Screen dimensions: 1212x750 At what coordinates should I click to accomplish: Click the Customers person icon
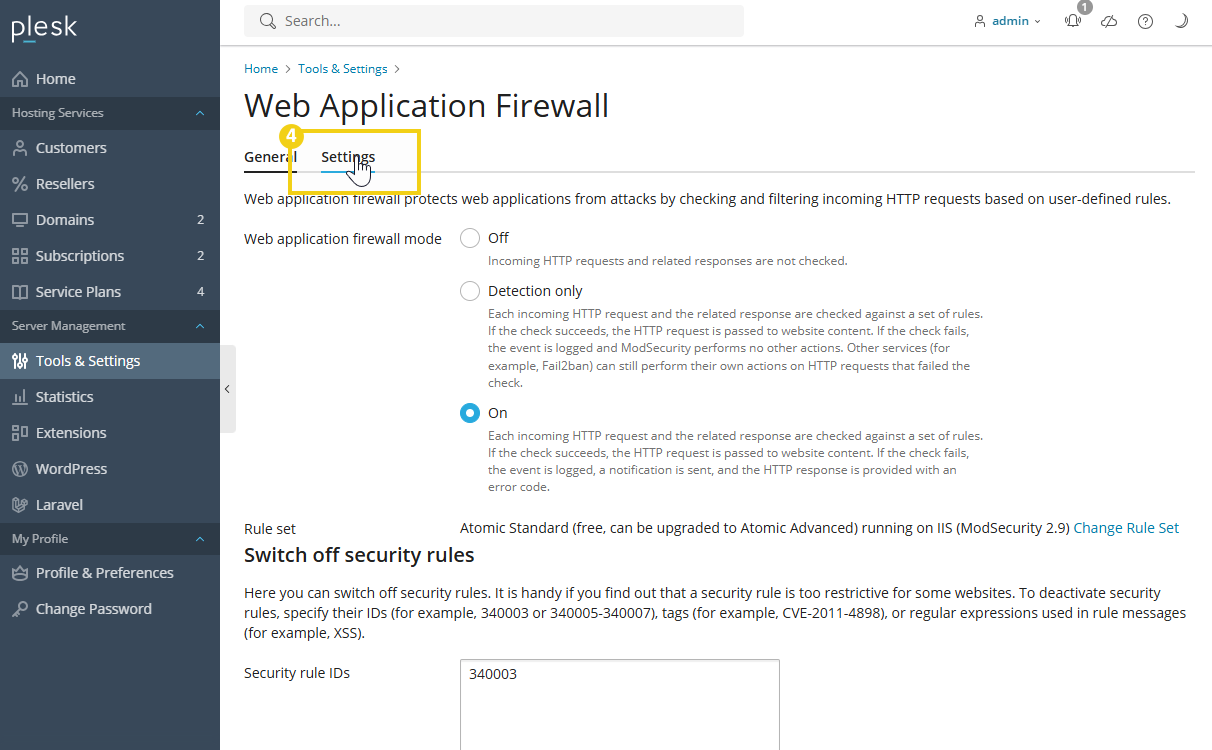[x=20, y=148]
